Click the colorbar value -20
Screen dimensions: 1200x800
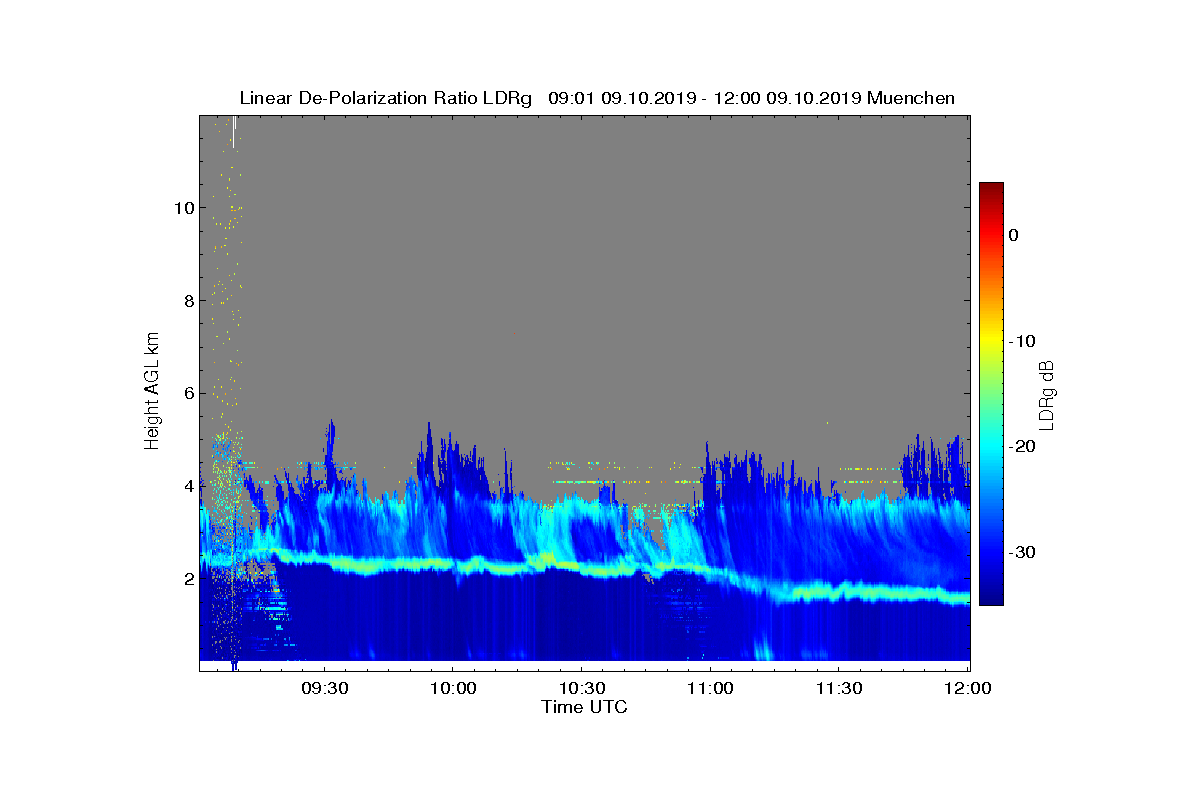pyautogui.click(x=1022, y=446)
